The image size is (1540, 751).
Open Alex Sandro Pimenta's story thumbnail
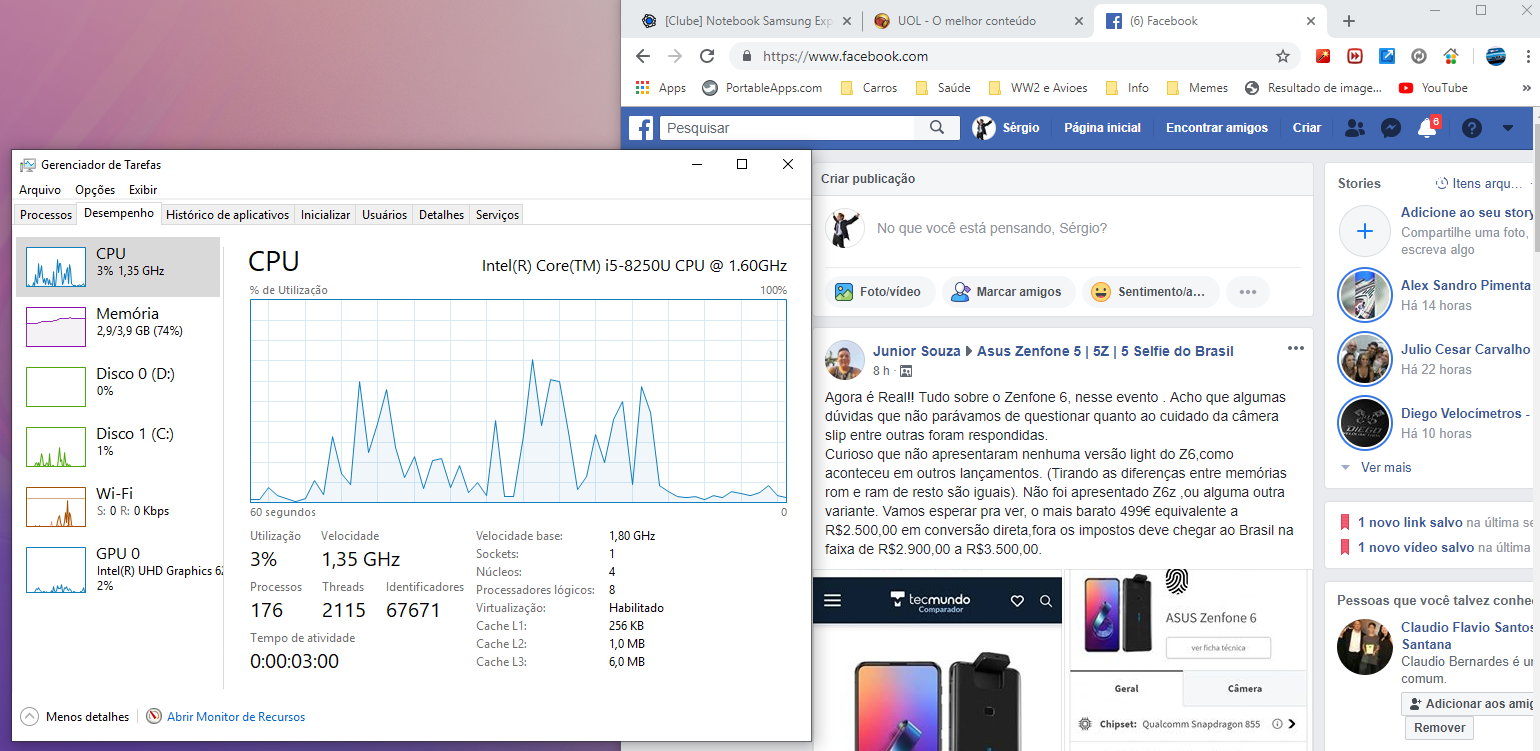1365,295
